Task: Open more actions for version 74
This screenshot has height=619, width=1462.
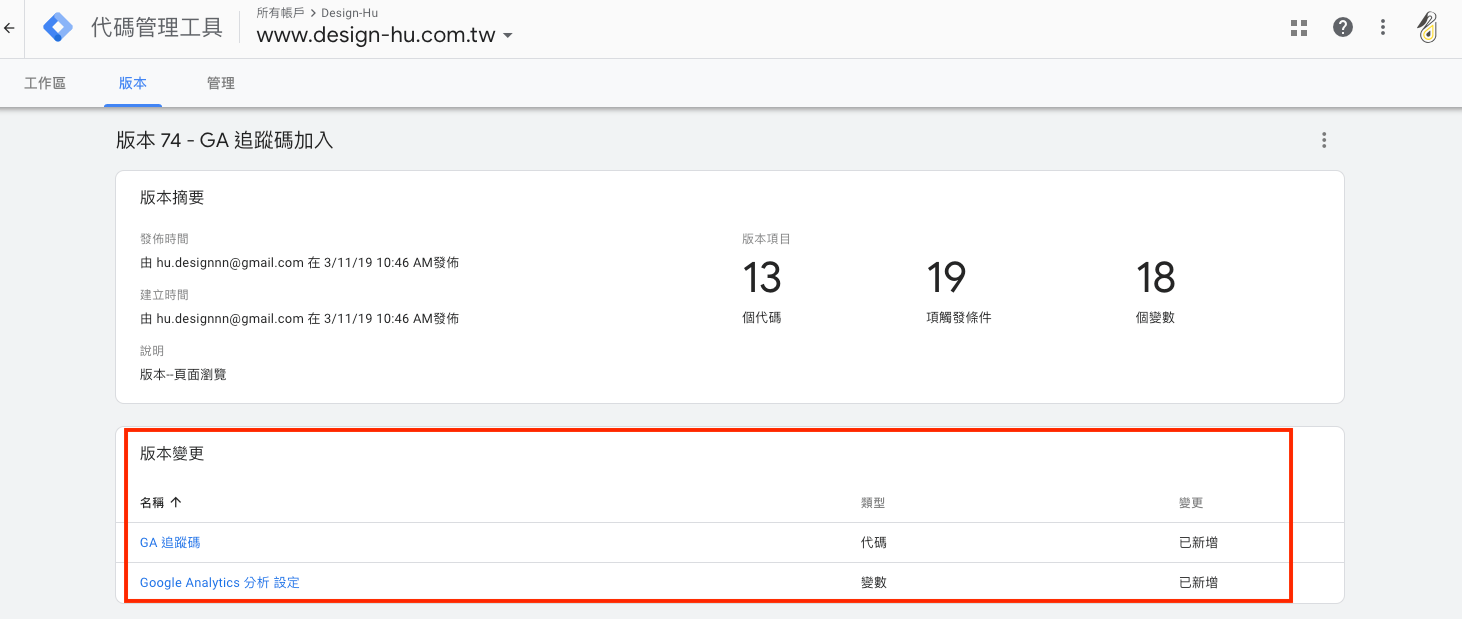Action: point(1324,140)
